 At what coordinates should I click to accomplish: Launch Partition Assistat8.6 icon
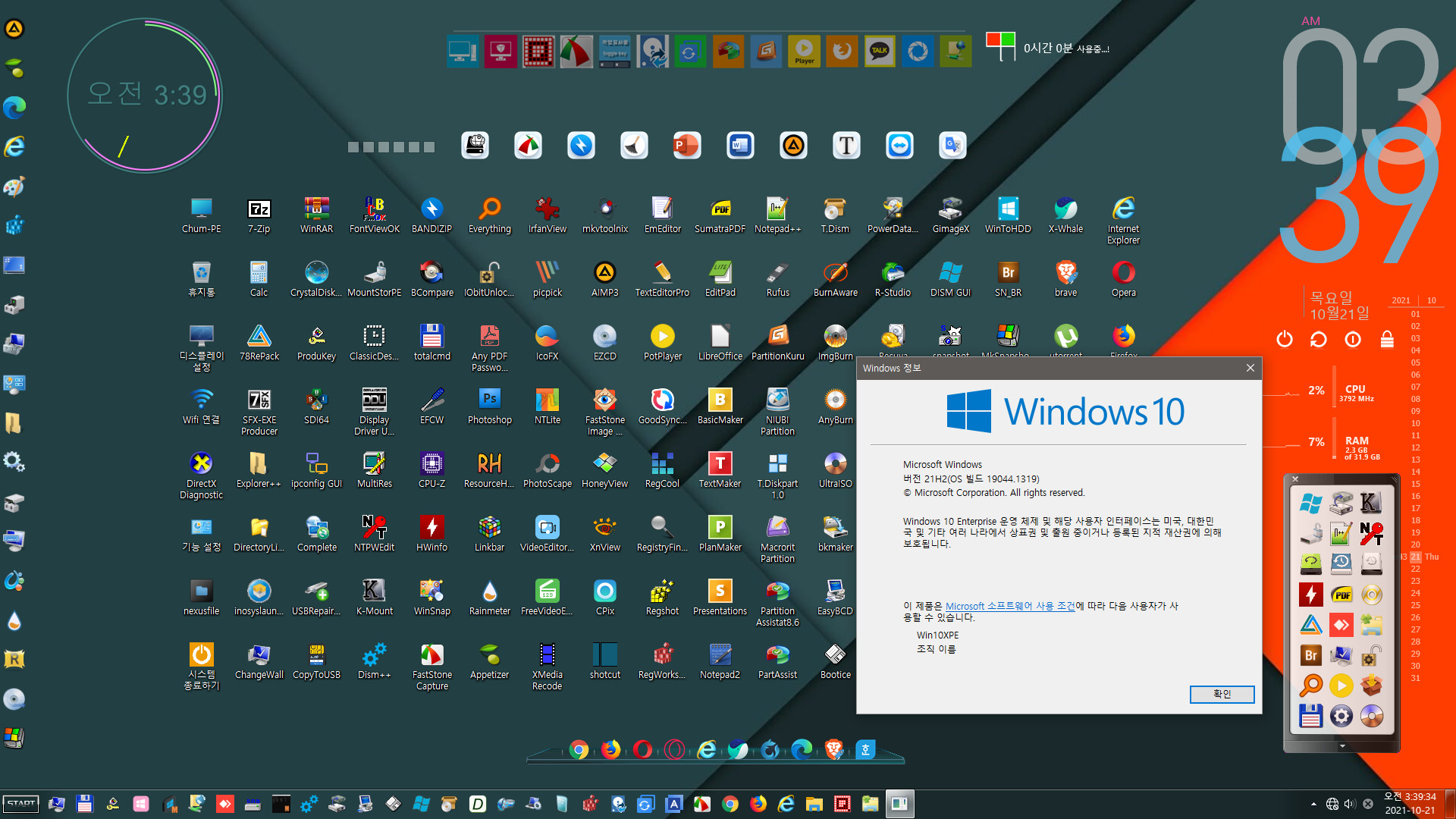(x=777, y=602)
